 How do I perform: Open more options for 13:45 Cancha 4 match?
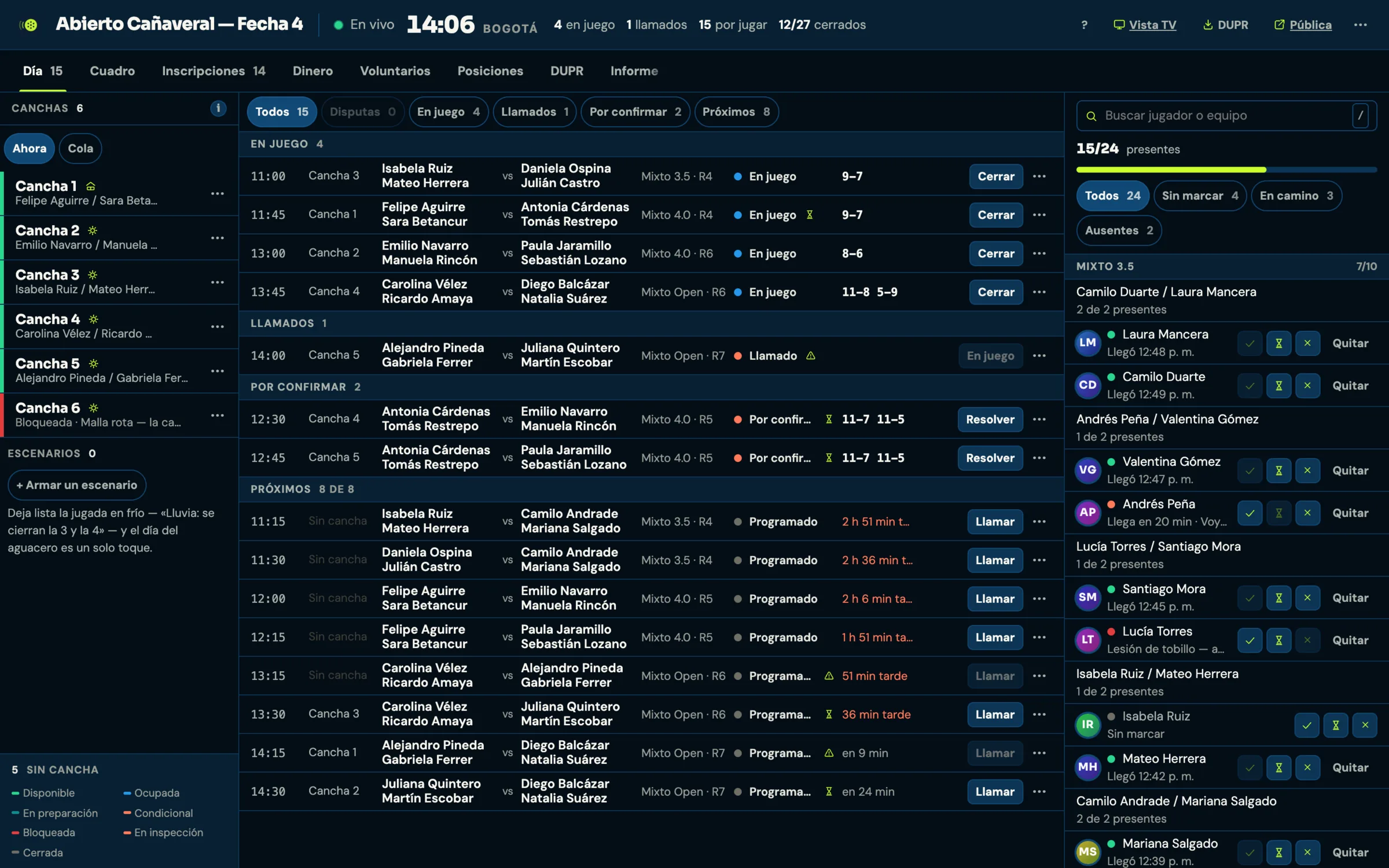[1039, 292]
